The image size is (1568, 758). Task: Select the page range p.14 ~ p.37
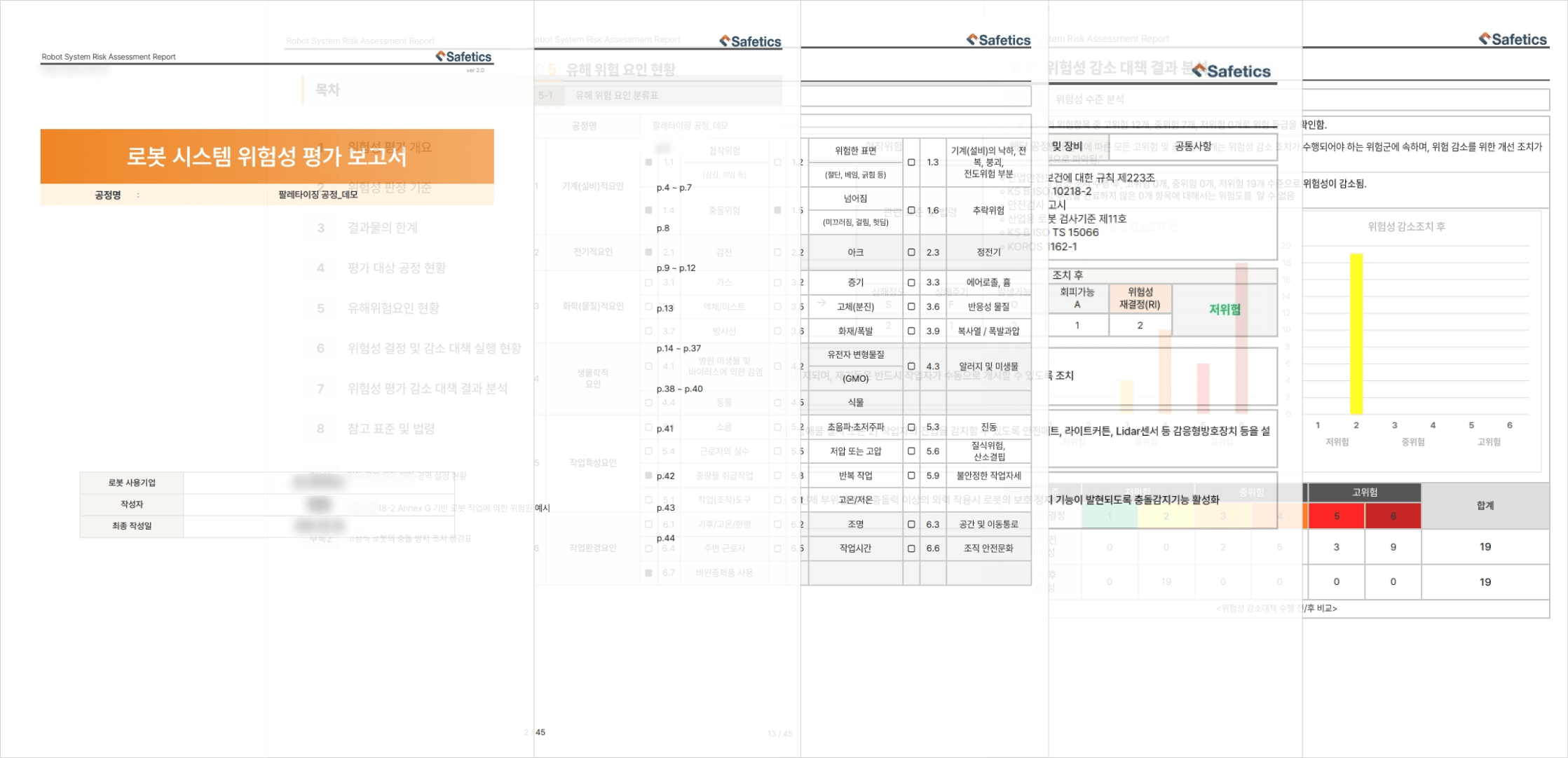coord(679,348)
